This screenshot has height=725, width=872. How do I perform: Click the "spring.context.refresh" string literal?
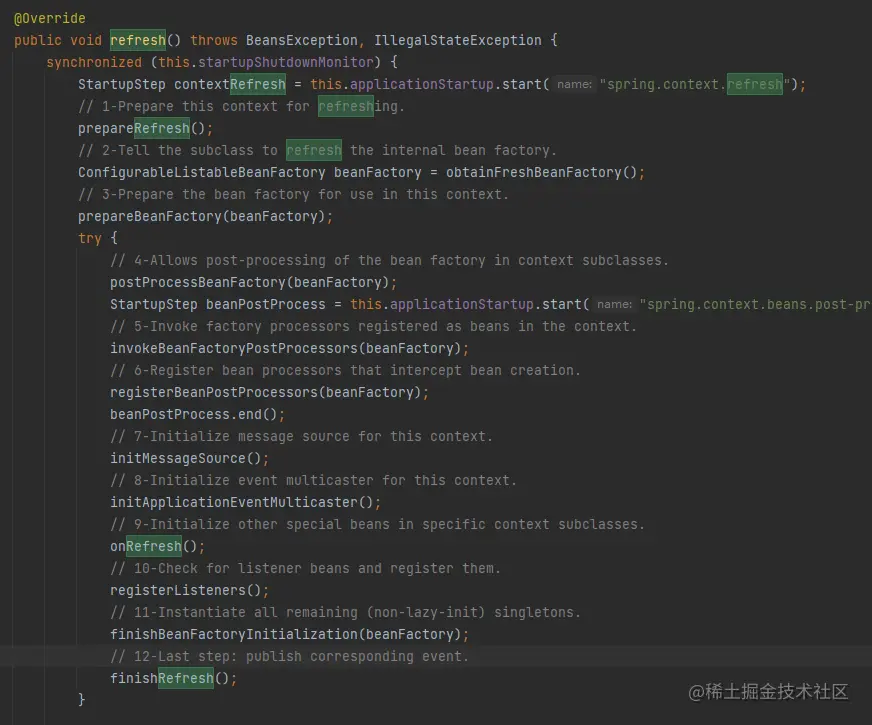coord(695,85)
